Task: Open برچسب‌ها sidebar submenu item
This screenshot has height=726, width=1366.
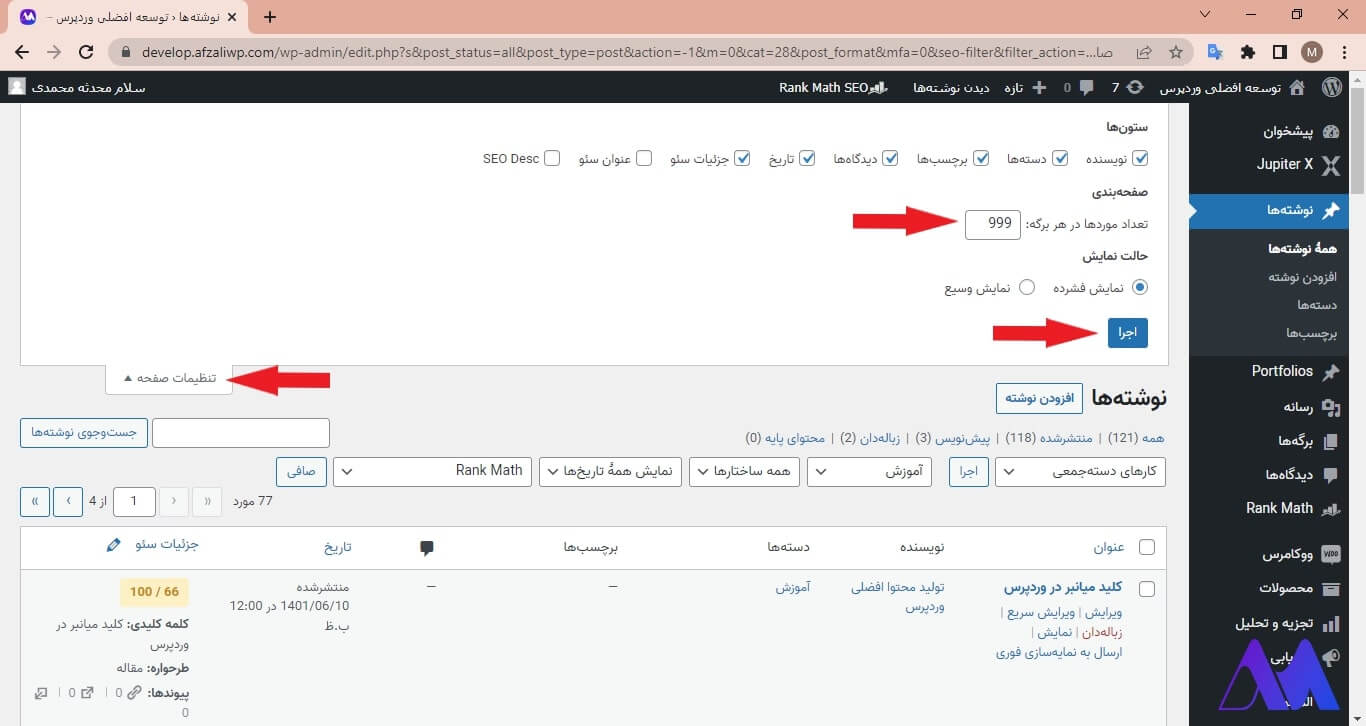Action: pos(1312,333)
